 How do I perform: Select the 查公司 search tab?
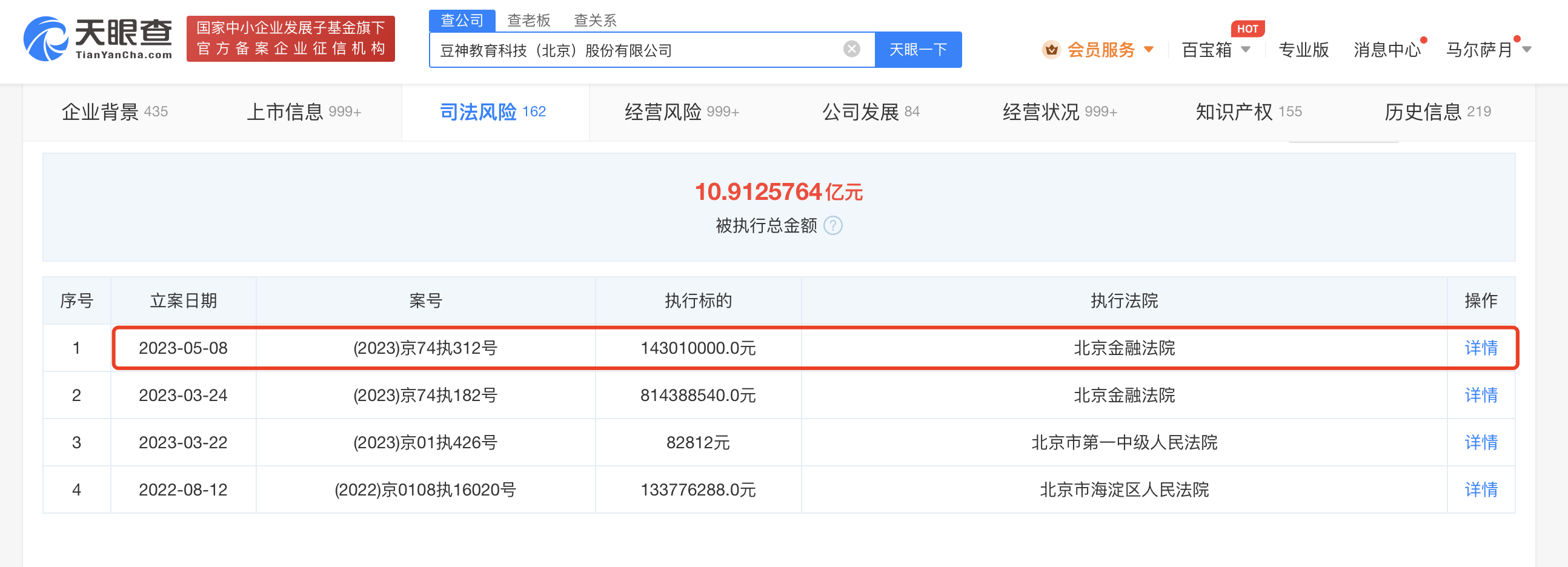(462, 21)
